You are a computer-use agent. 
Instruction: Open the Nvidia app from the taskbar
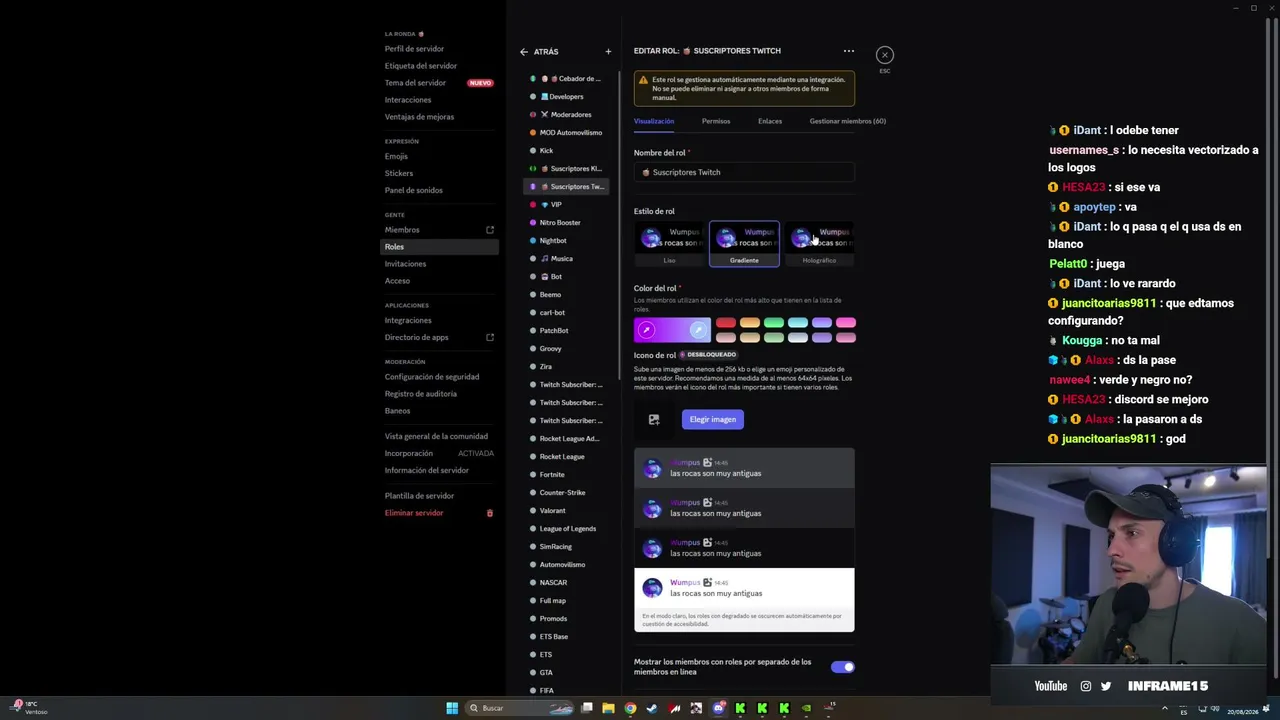806,708
